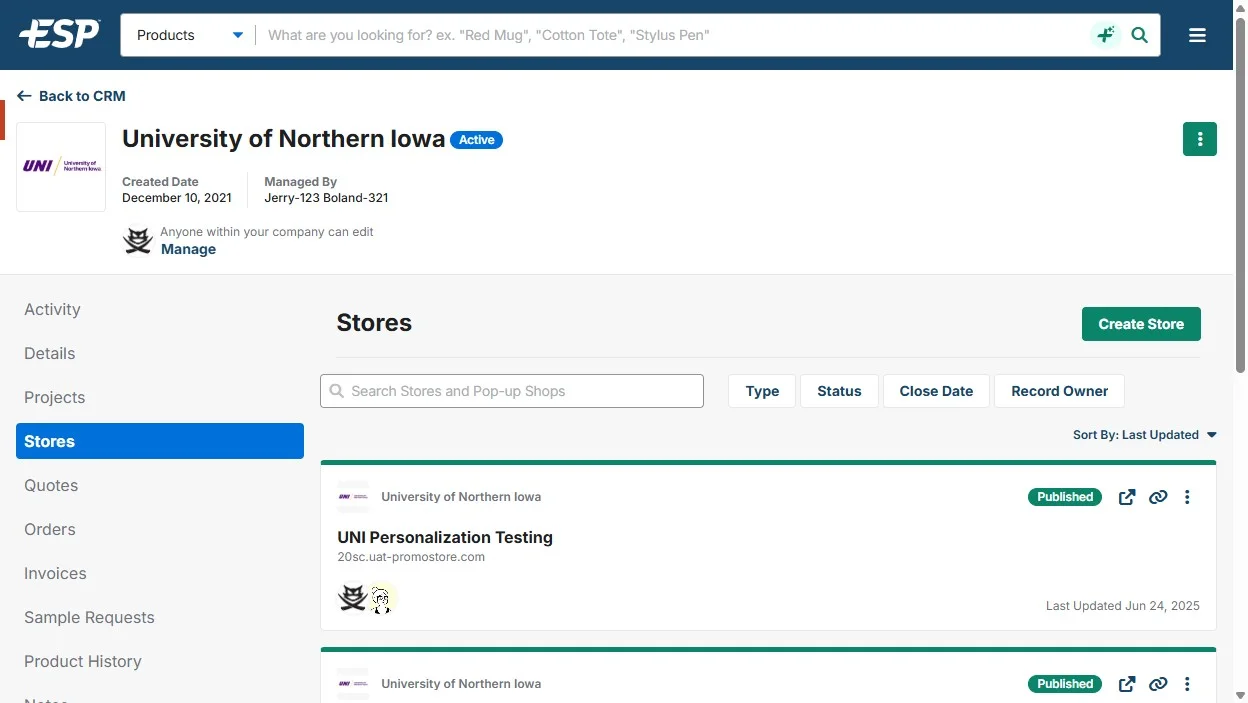Click the Last Updated Jun 24, 2025 text

[1123, 606]
